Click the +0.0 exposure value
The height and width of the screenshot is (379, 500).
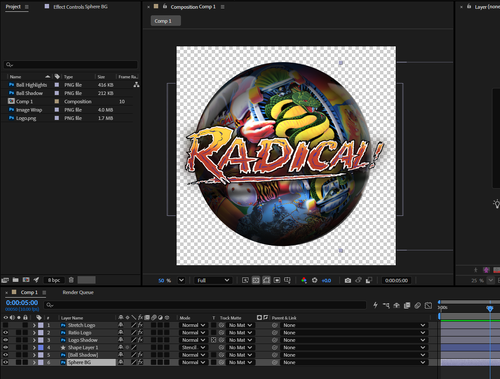[326, 281]
